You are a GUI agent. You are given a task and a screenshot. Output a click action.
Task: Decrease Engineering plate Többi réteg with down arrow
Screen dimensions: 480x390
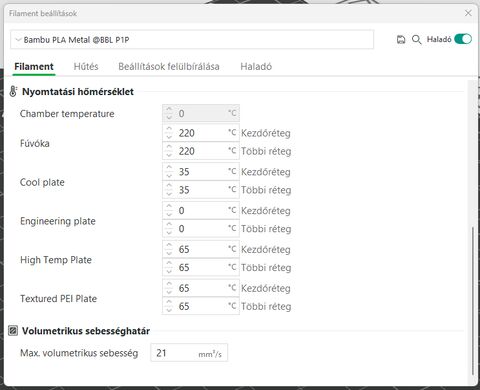(169, 233)
